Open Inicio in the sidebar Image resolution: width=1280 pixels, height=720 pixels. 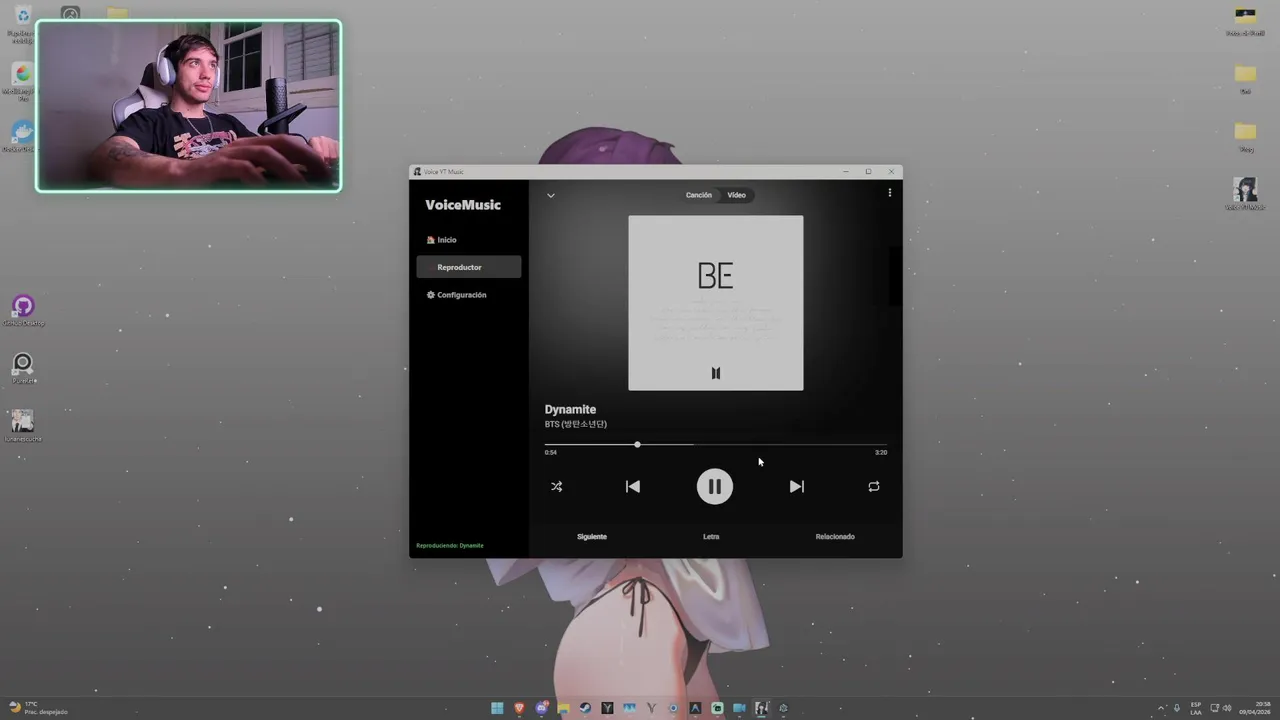(x=468, y=240)
